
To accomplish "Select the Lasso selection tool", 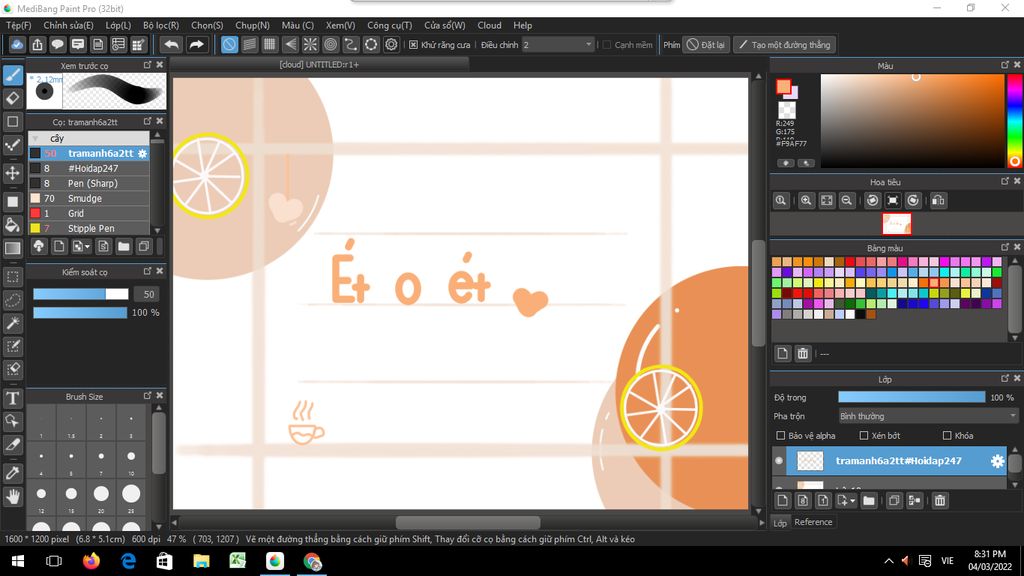I will click(x=12, y=300).
